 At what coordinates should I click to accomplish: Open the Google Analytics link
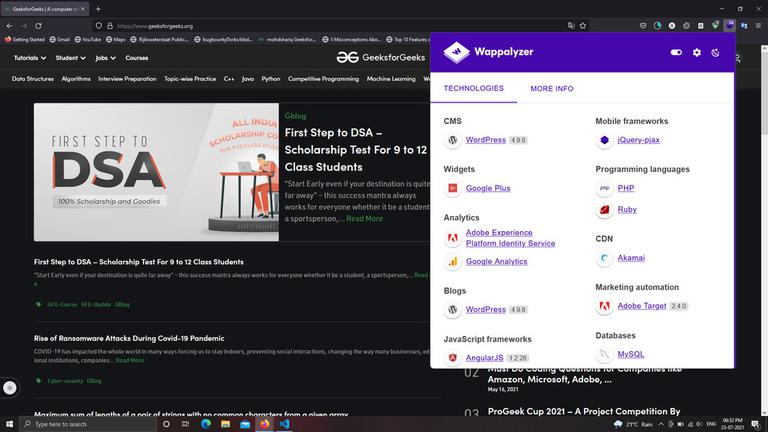coord(496,262)
